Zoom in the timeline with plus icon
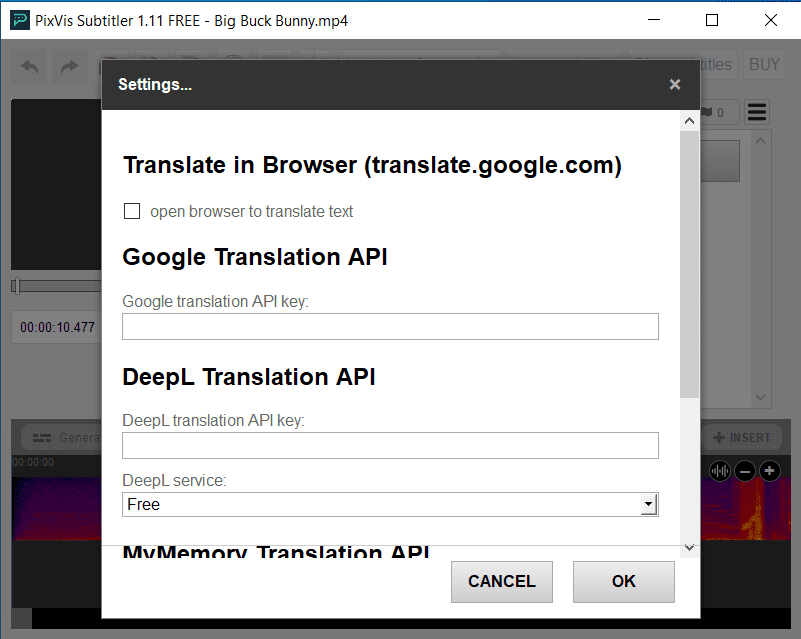 point(770,471)
